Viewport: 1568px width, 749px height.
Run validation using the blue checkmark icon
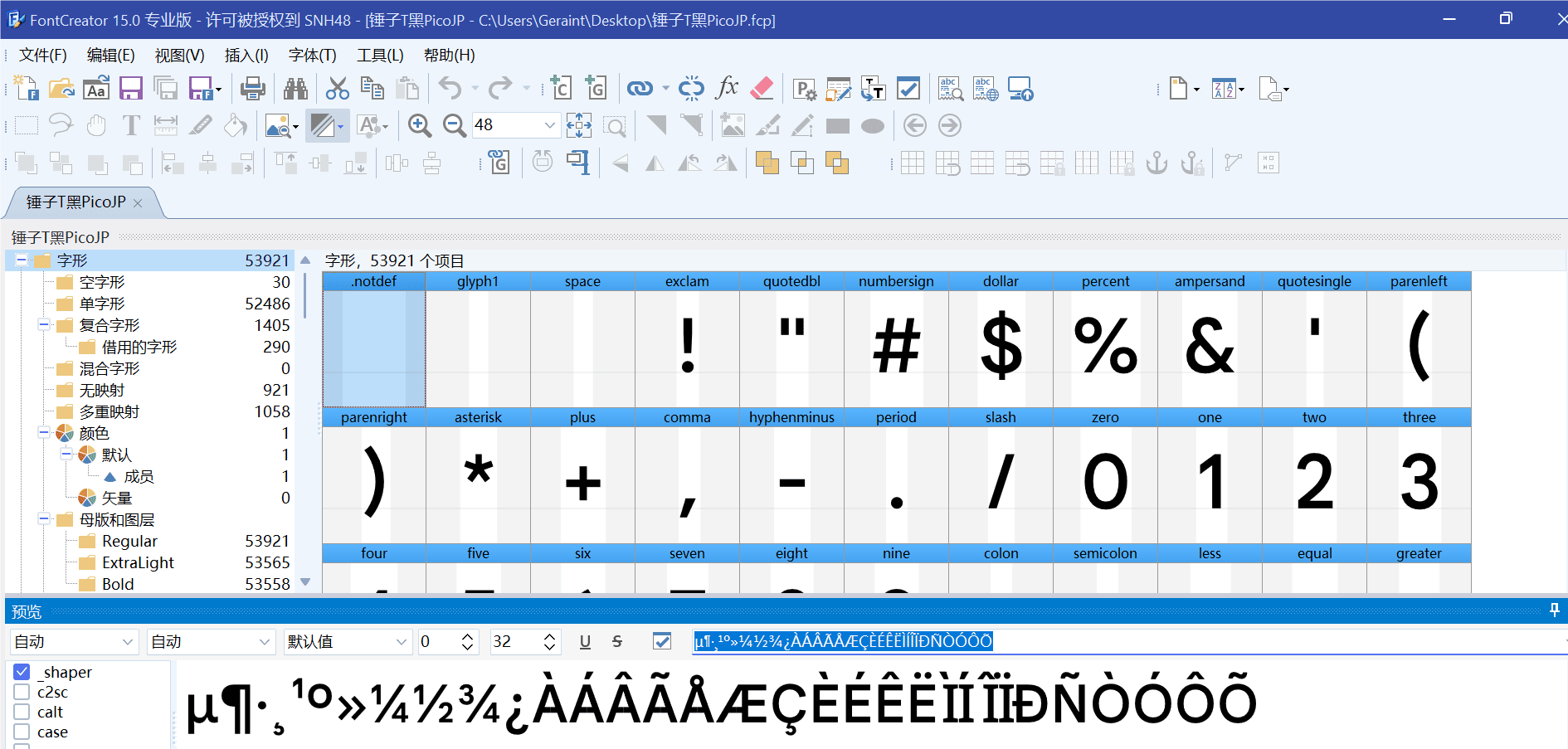(908, 88)
